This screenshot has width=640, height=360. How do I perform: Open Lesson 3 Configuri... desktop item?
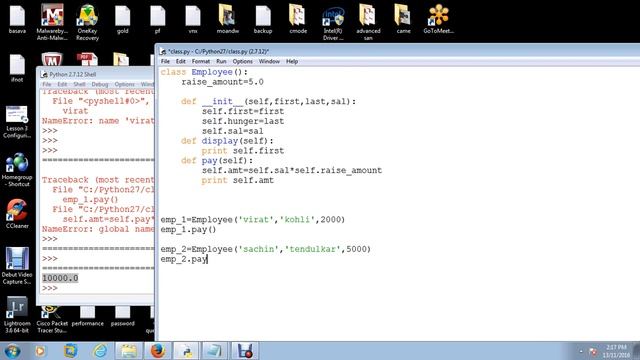tap(17, 122)
